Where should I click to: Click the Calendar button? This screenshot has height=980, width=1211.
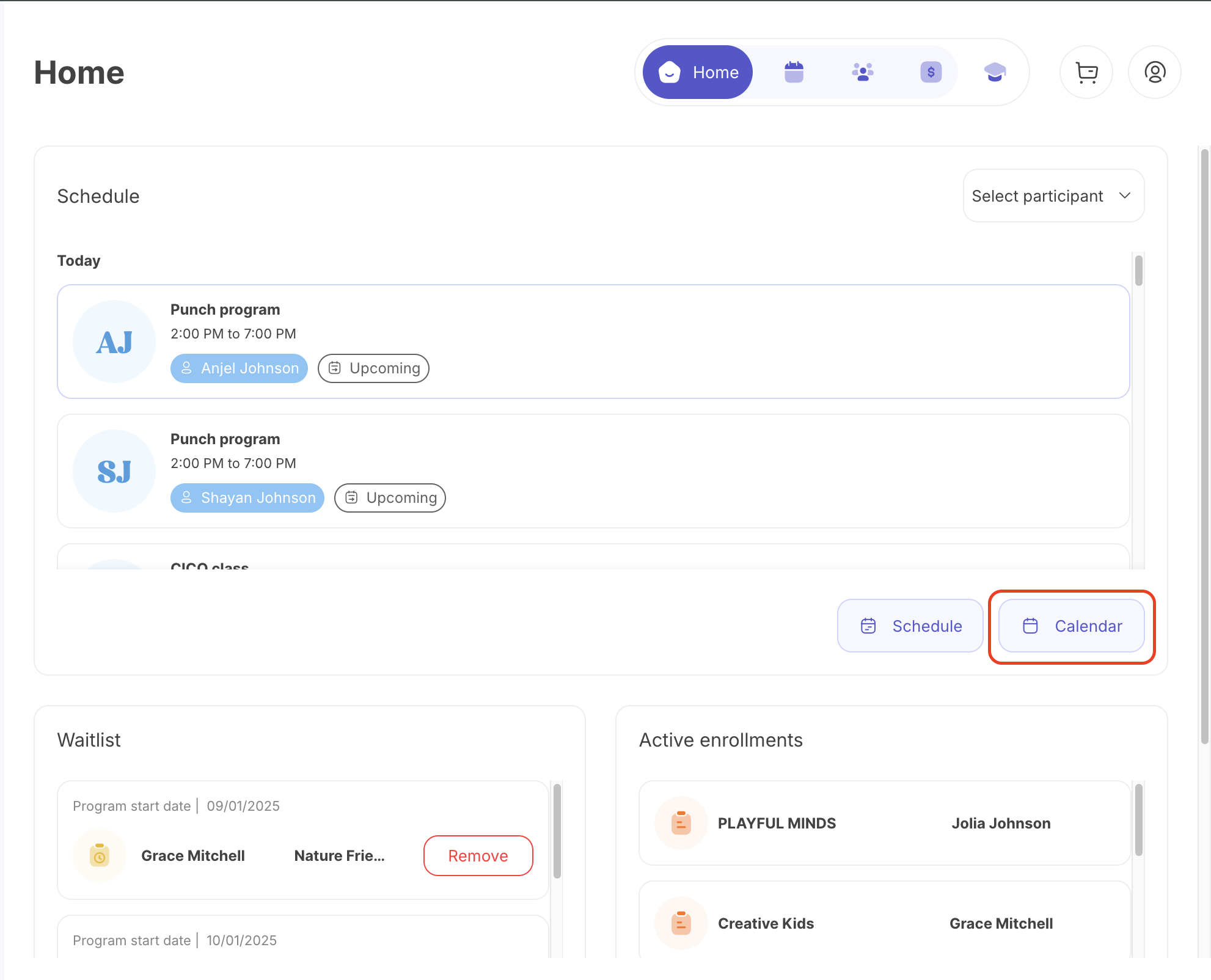1071,626
